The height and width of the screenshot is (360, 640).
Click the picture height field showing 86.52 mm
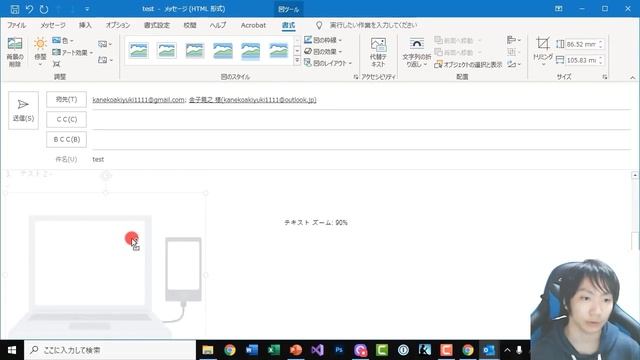tap(581, 44)
